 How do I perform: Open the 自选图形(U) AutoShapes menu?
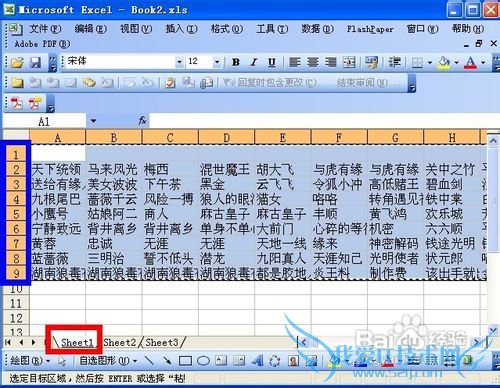tap(108, 361)
